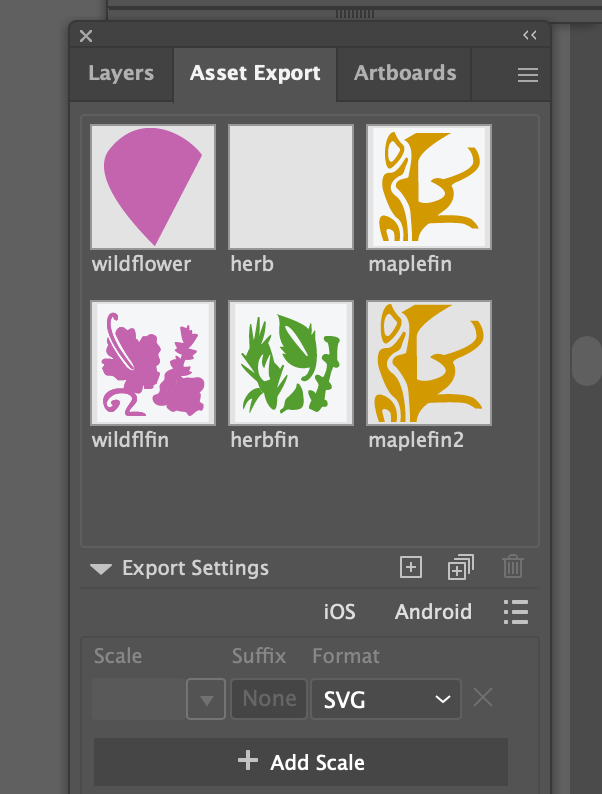This screenshot has height=794, width=602.
Task: Click the panel top drag grip
Action: coord(354,14)
